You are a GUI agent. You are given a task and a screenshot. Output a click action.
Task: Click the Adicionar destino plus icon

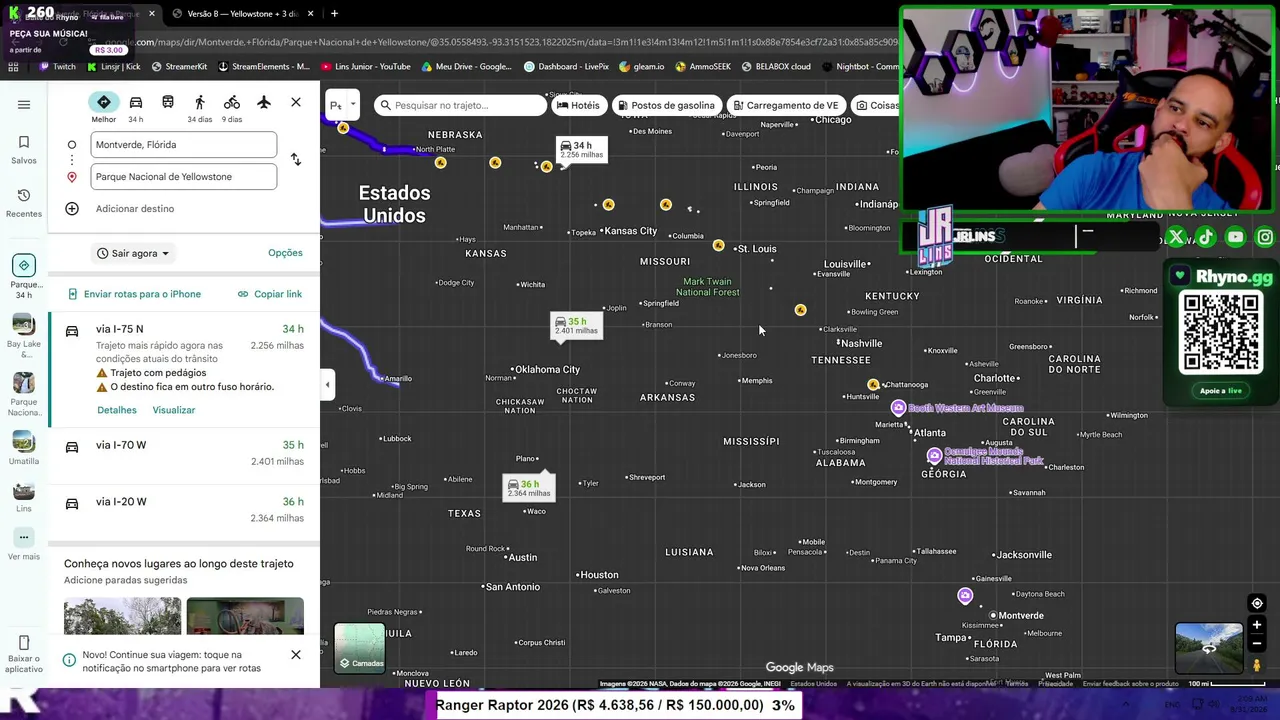point(72,209)
